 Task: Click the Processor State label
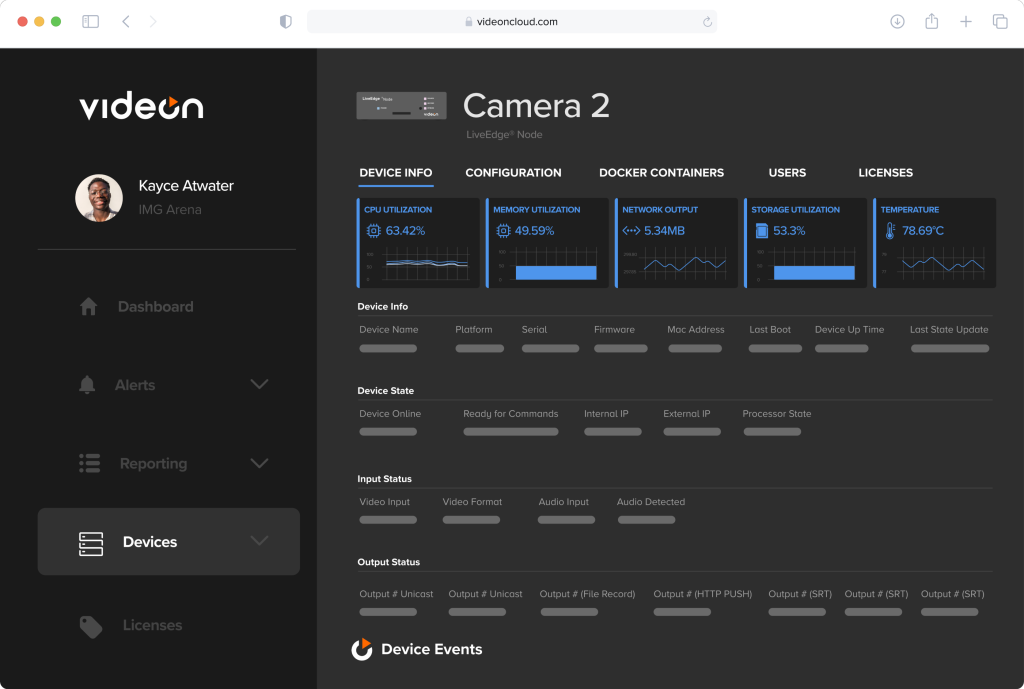coord(776,414)
